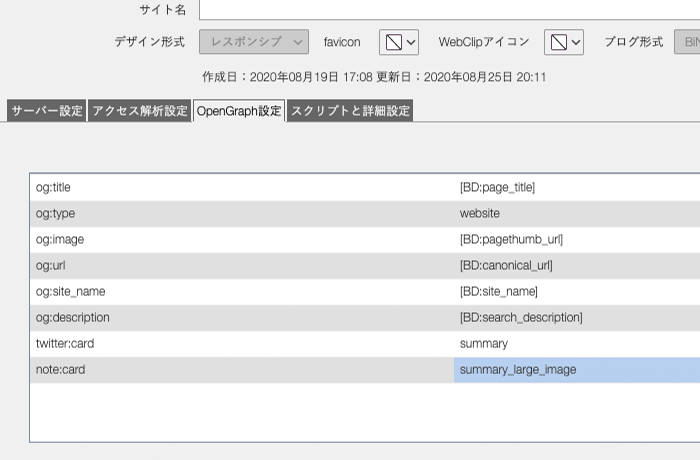Screen dimensions: 700x460
Task: Click the 作成日 and 更新日 date text
Action: (374, 77)
